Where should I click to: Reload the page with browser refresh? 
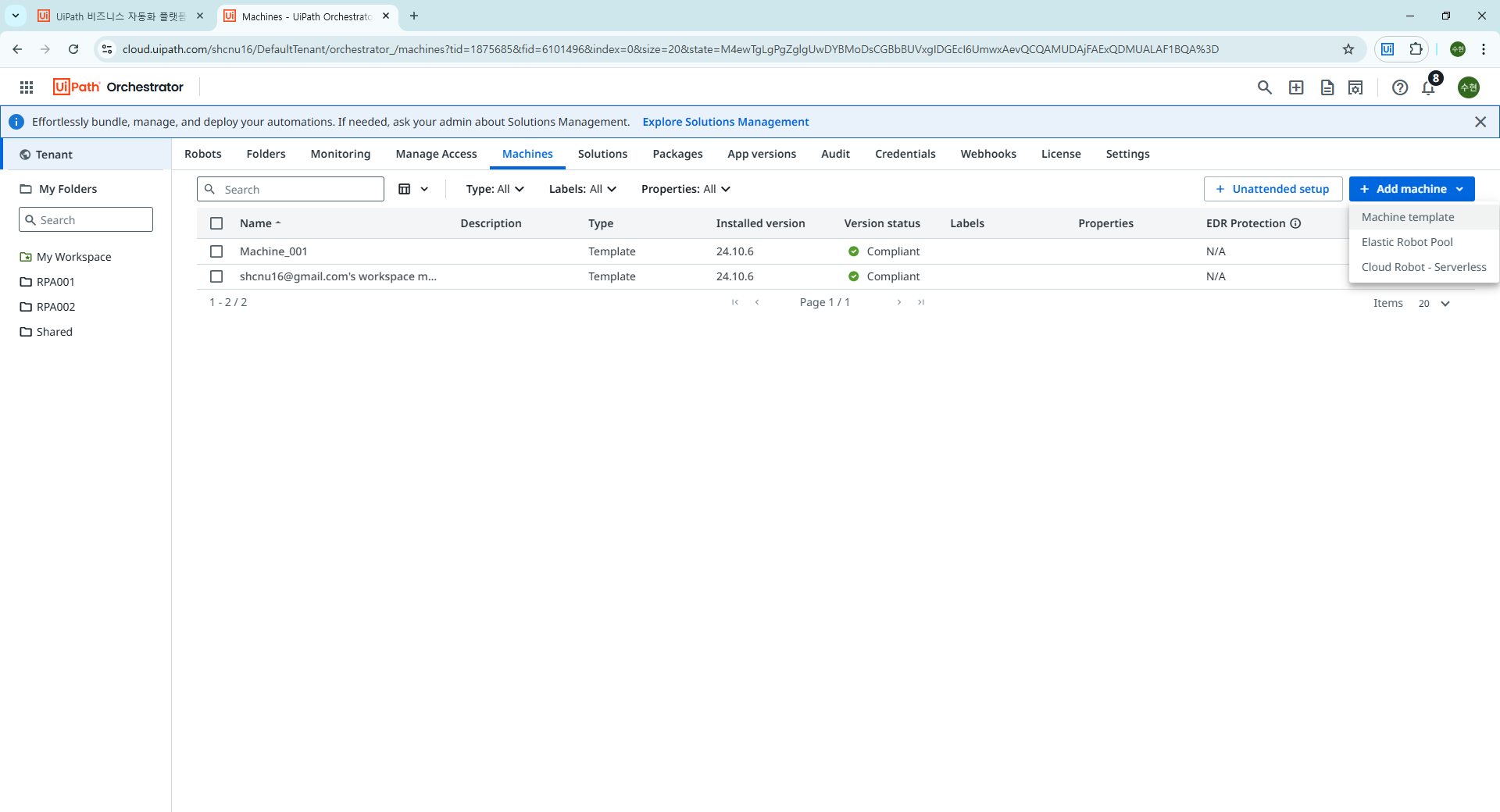[73, 49]
